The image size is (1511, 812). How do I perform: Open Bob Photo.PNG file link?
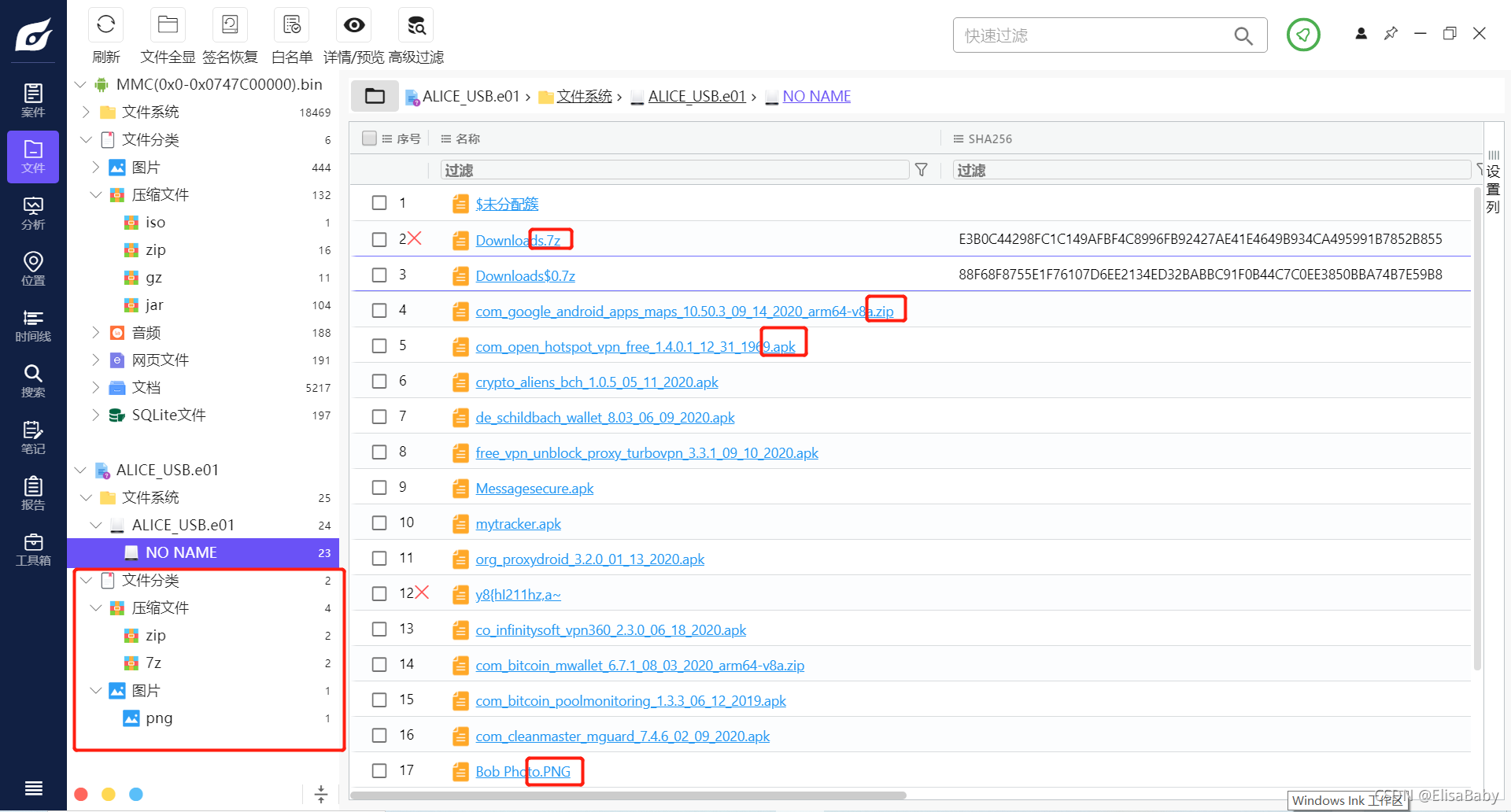coord(523,772)
